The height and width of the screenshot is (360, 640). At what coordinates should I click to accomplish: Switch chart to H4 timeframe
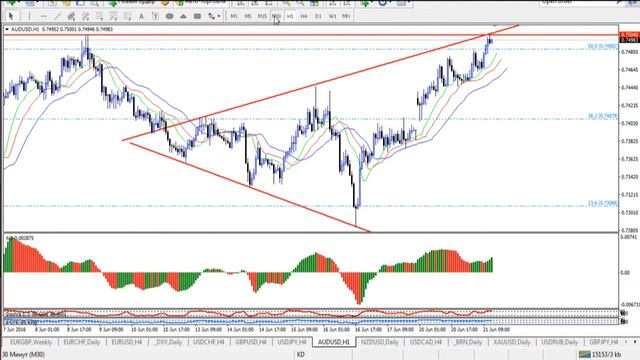304,16
